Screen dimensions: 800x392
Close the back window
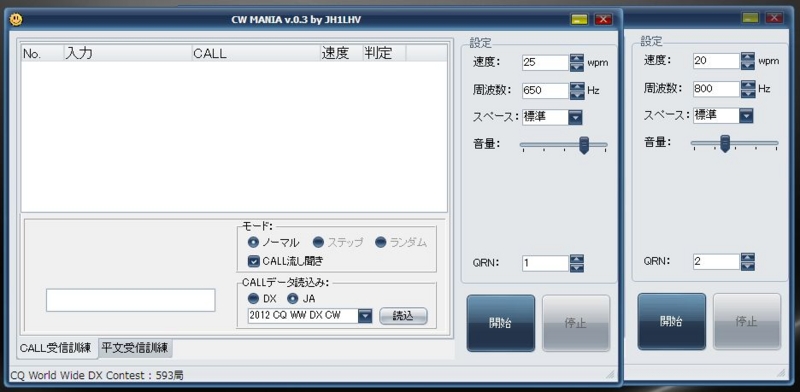[774, 18]
